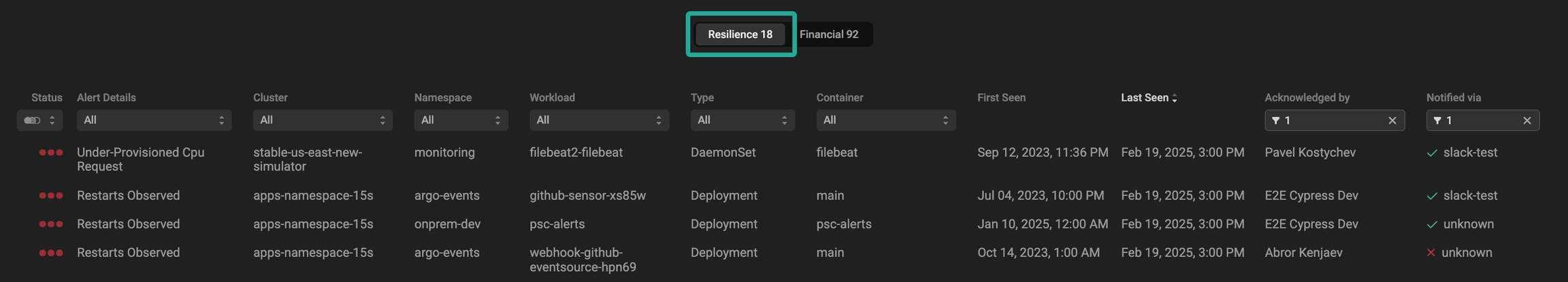Select the webhook-github-eventsource-hpn69 workload
The height and width of the screenshot is (282, 1568).
pyautogui.click(x=583, y=260)
